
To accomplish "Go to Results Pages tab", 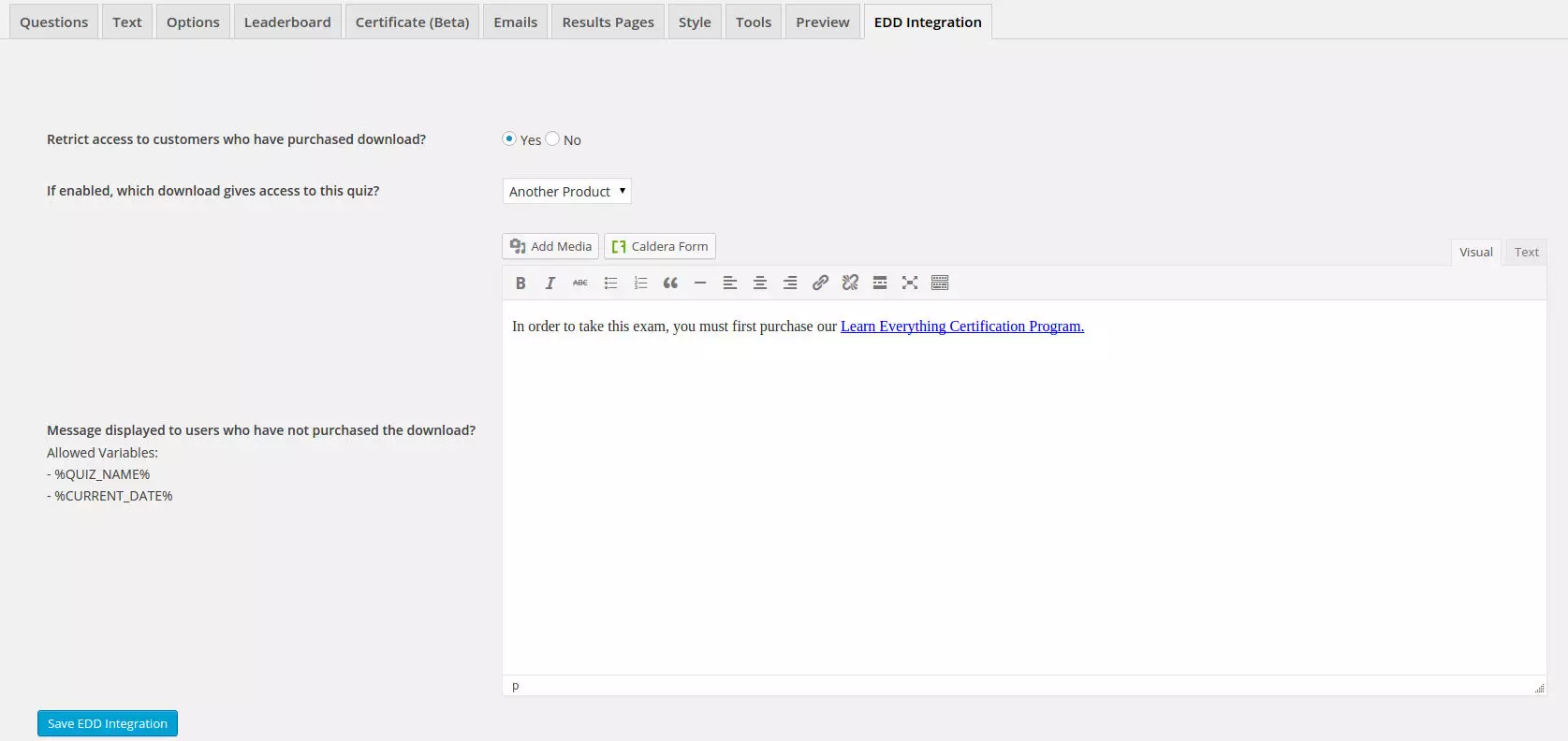I will [608, 22].
